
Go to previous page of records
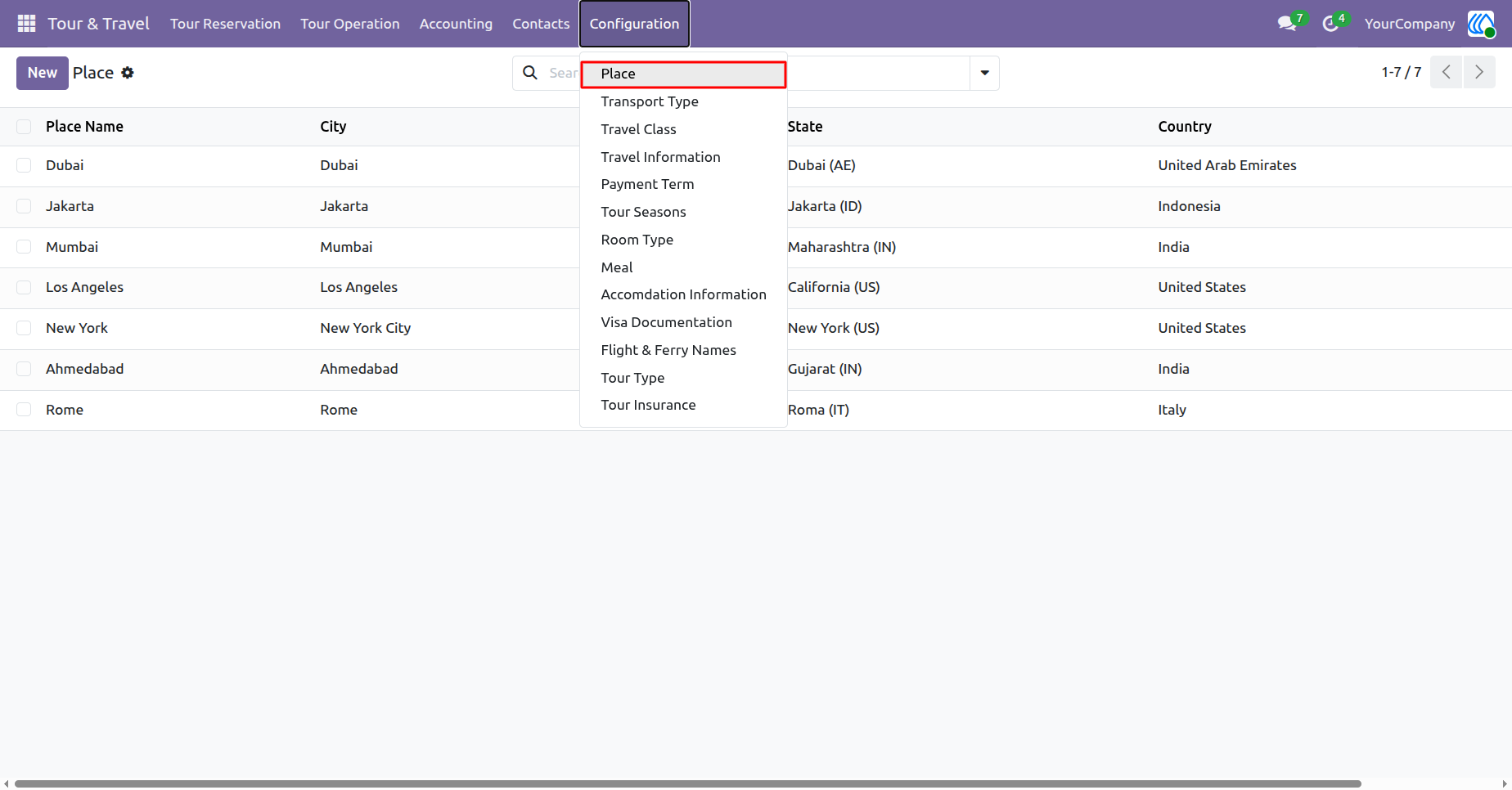pyautogui.click(x=1446, y=72)
